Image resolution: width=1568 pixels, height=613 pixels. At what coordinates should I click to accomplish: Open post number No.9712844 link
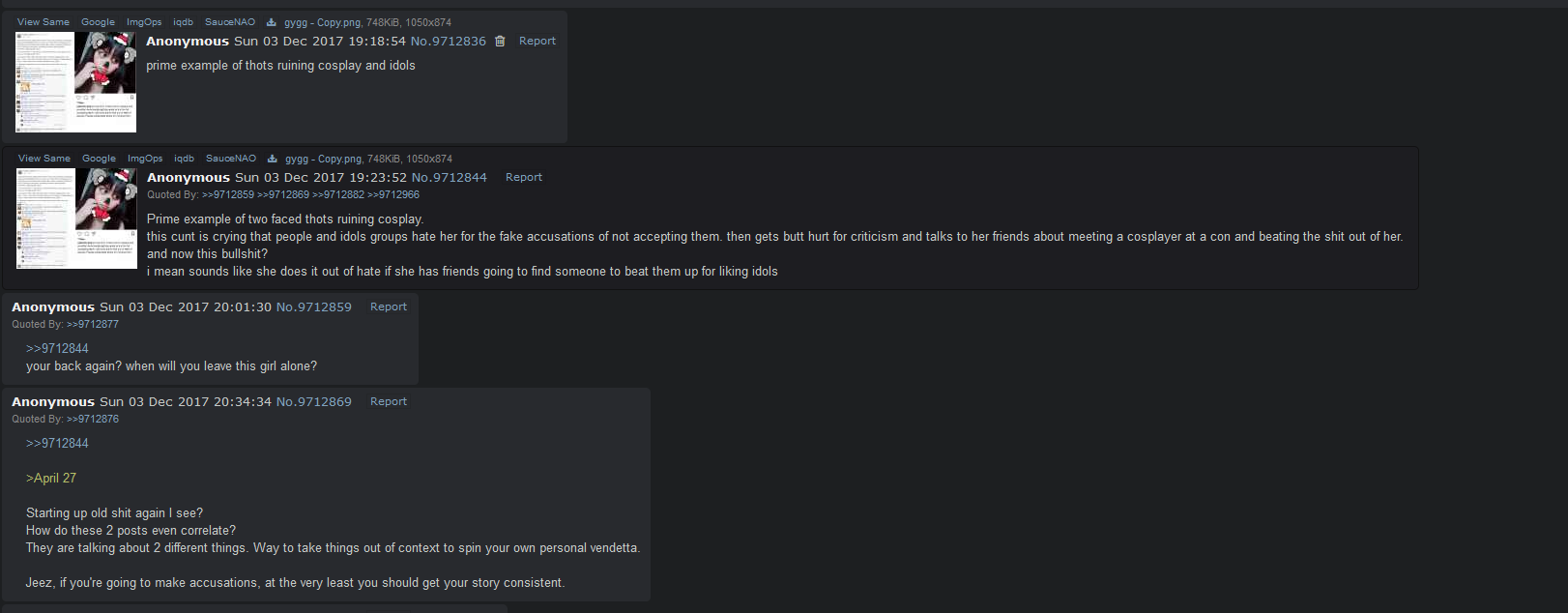[x=450, y=178]
